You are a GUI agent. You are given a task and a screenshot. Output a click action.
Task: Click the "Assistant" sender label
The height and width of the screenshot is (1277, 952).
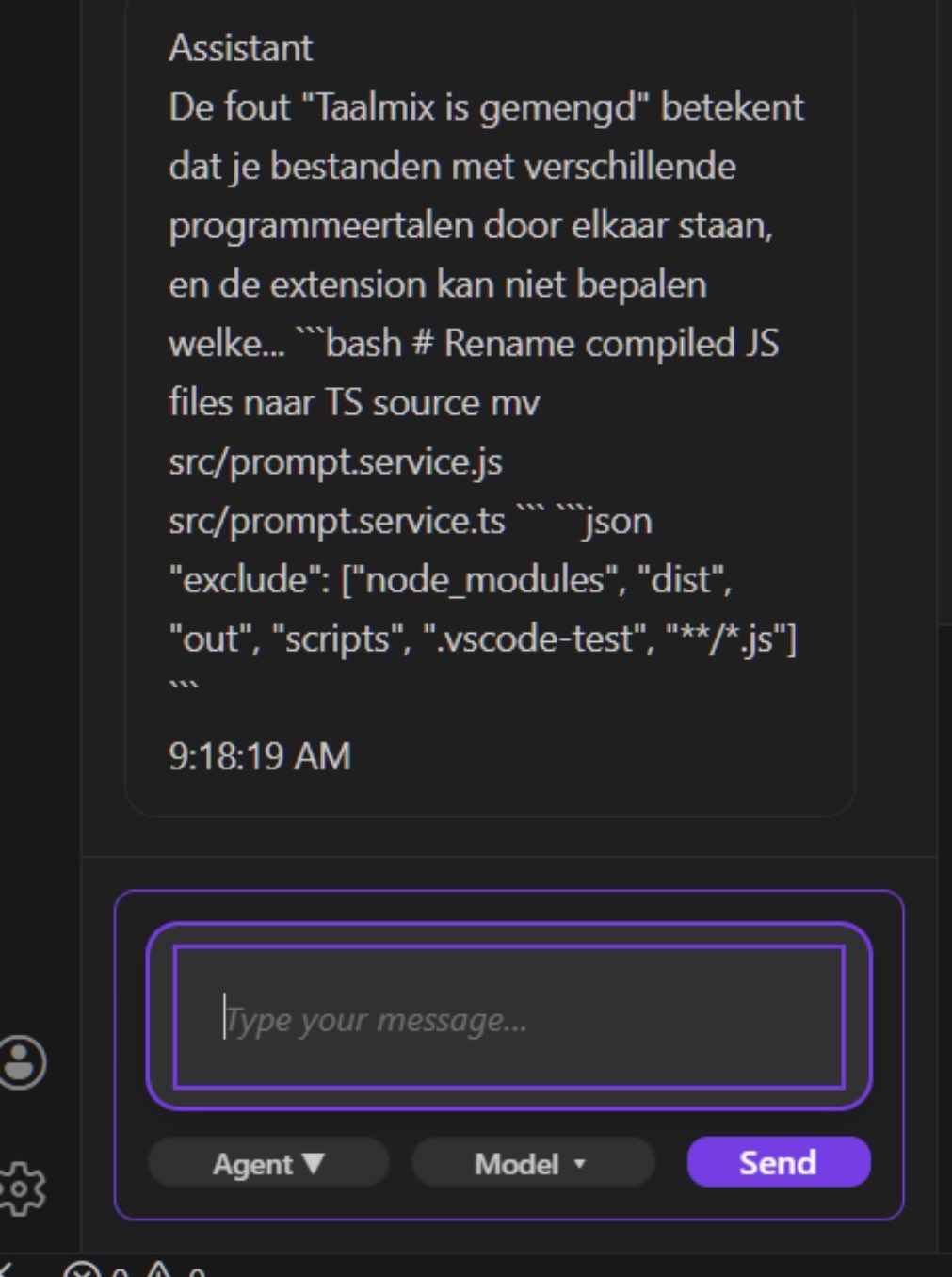pyautogui.click(x=240, y=48)
